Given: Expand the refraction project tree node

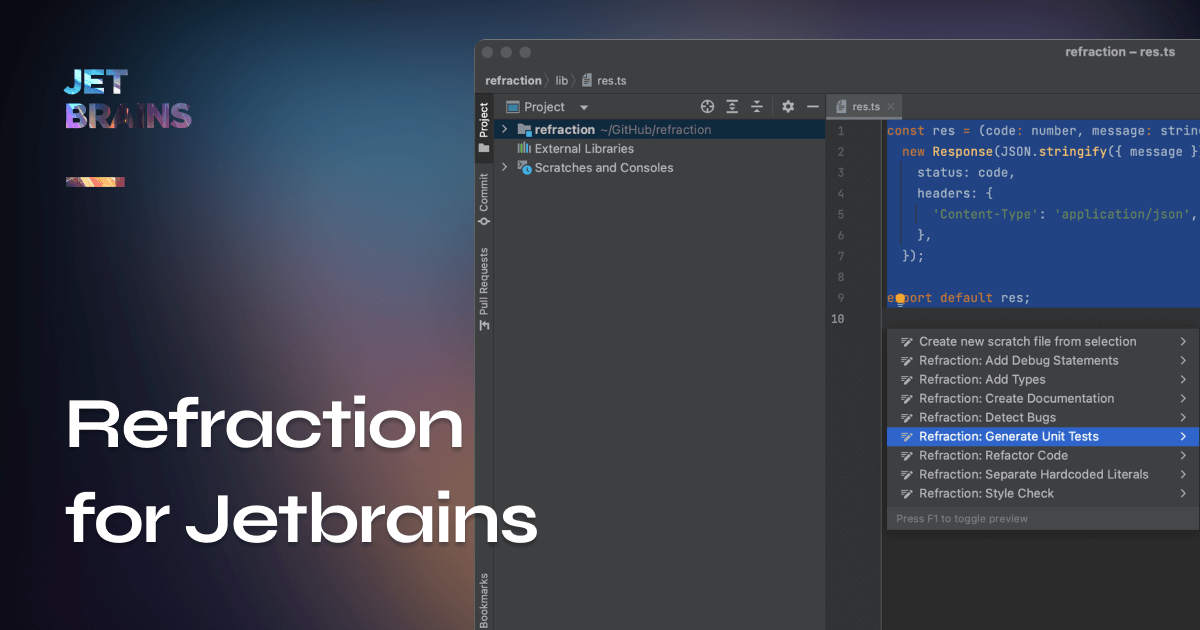Looking at the screenshot, I should (505, 128).
